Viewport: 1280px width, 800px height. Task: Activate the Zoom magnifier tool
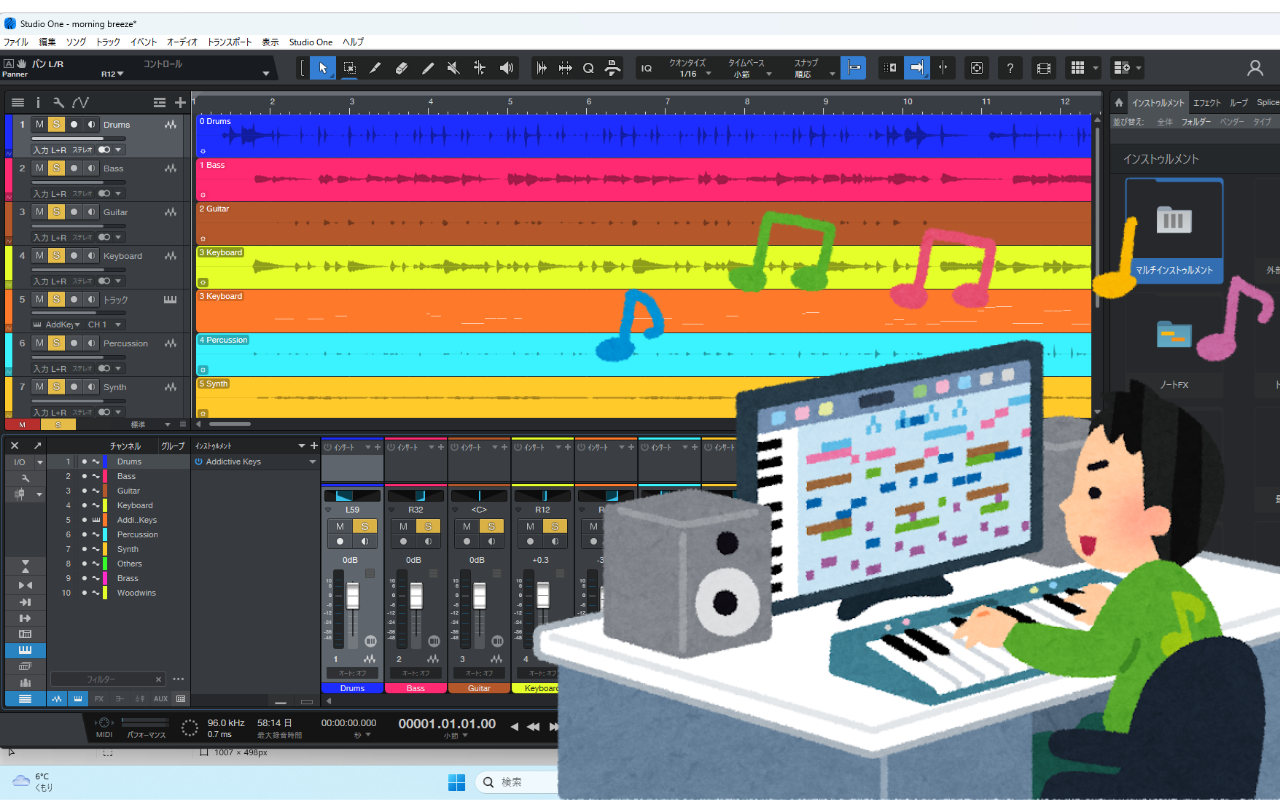coord(588,67)
